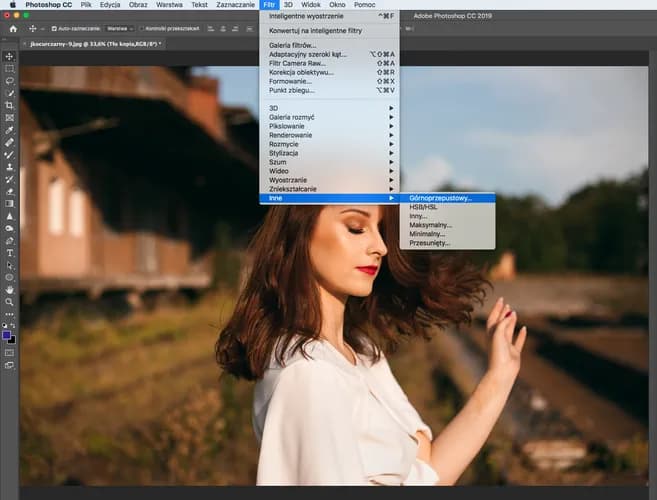Viewport: 657px width, 500px height.
Task: Select the Zoom magnifier tool
Action: 10,301
